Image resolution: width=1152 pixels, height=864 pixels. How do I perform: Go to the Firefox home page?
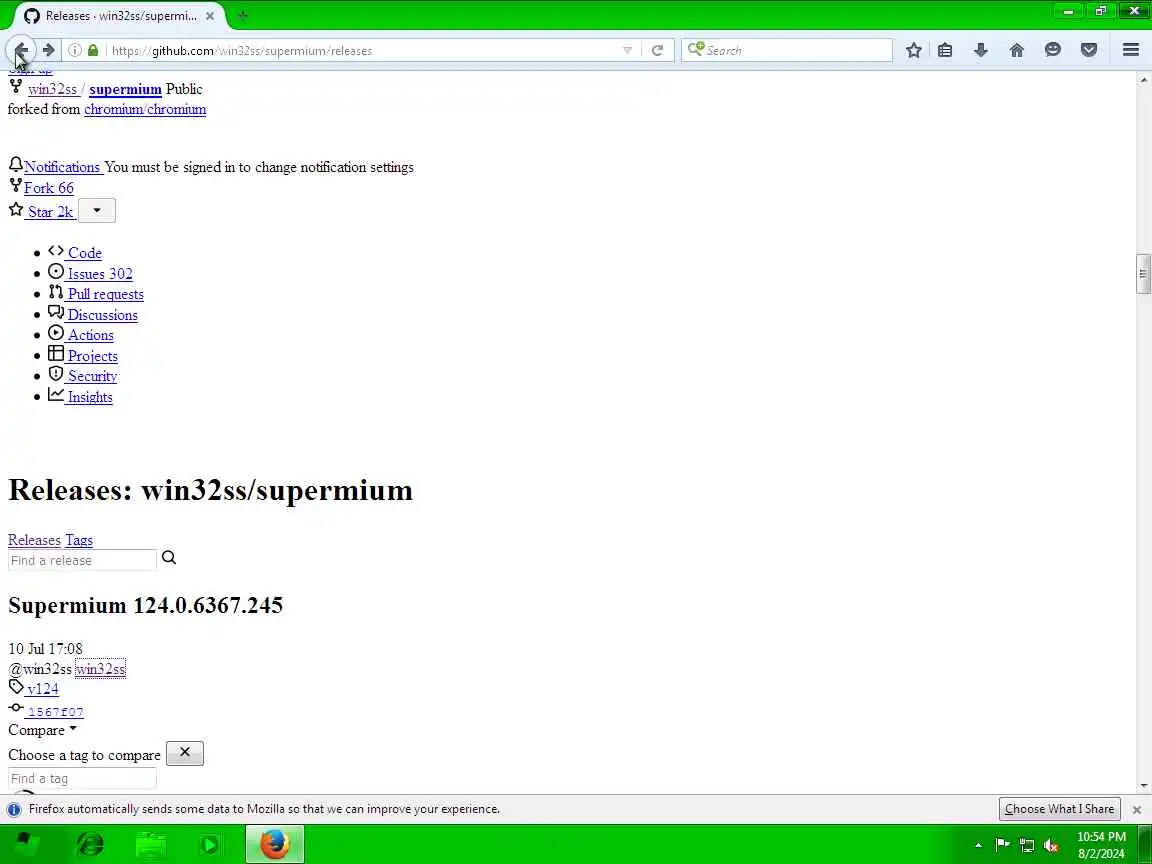coord(1017,50)
